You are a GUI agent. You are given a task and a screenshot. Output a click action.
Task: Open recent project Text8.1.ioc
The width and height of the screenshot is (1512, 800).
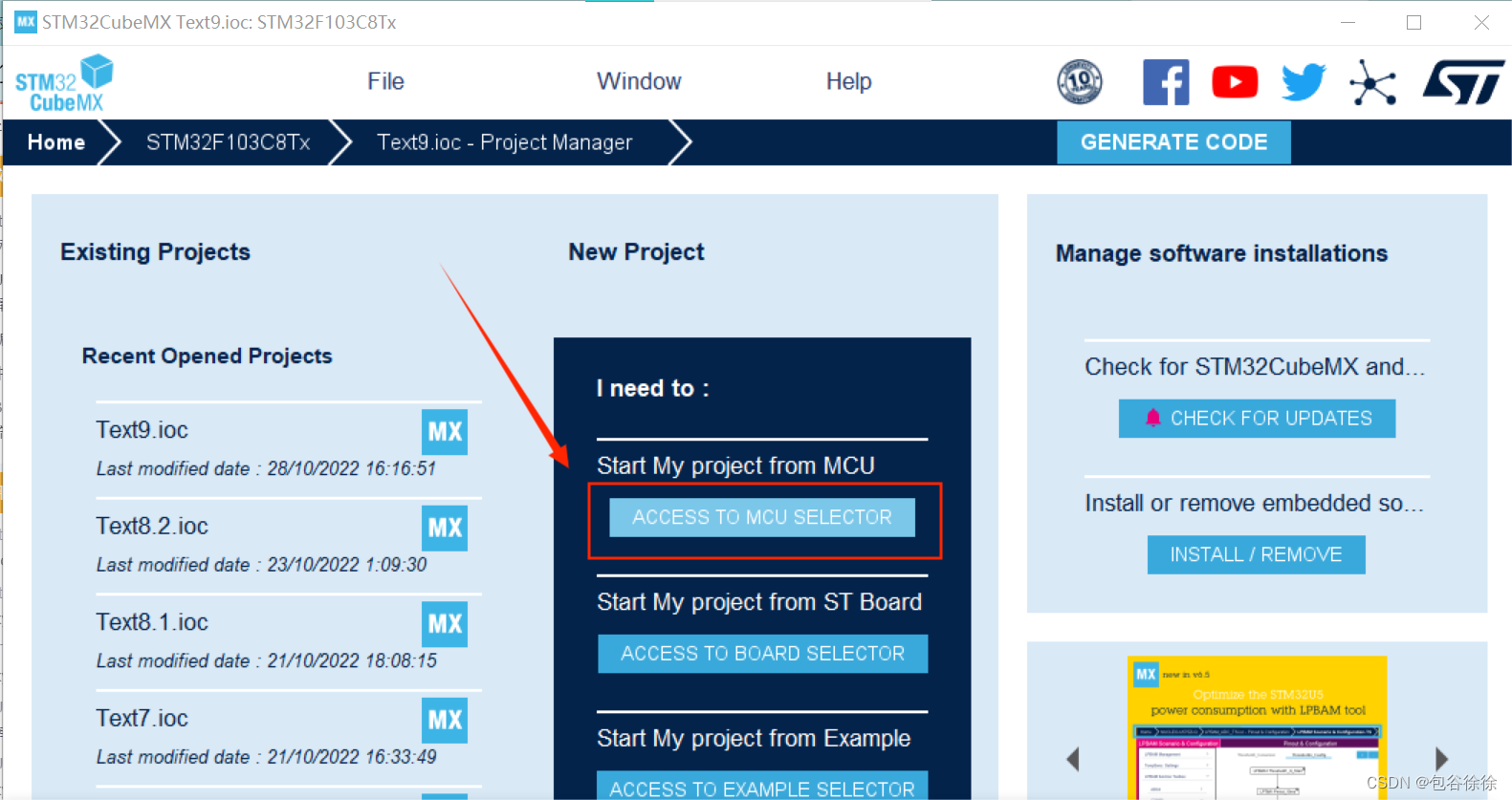(152, 622)
